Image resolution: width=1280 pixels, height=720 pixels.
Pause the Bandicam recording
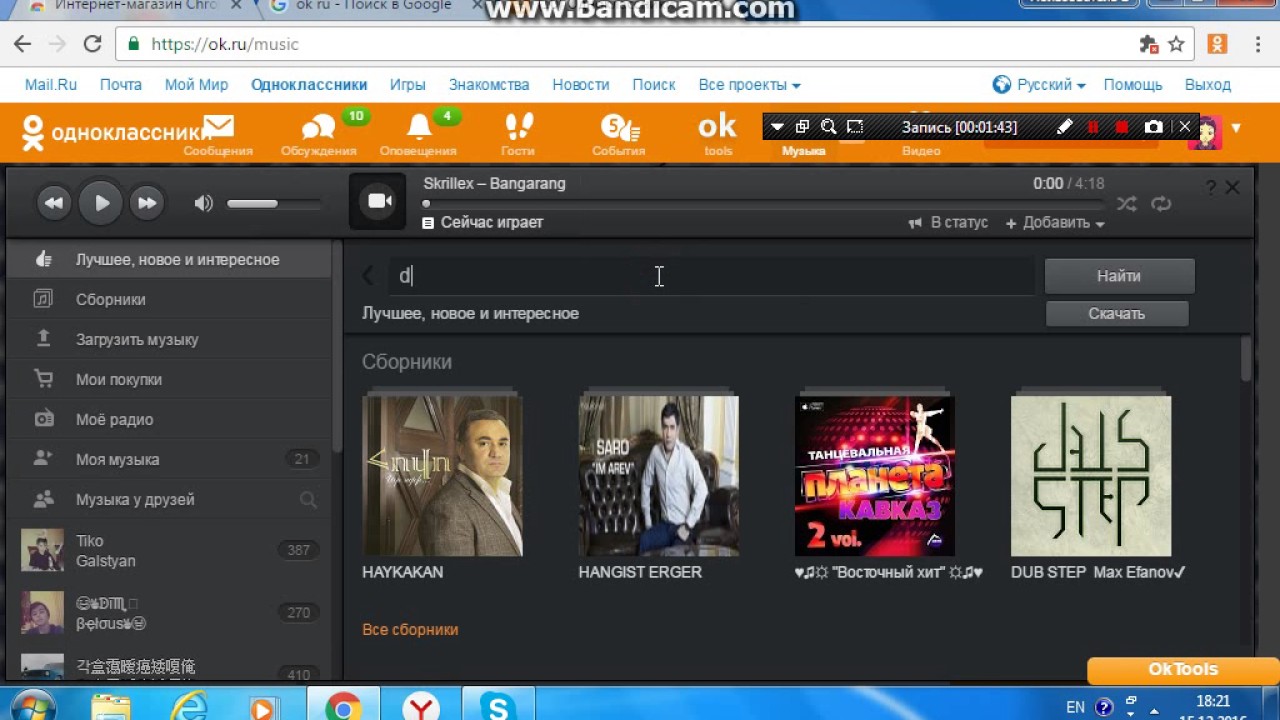pyautogui.click(x=1093, y=127)
